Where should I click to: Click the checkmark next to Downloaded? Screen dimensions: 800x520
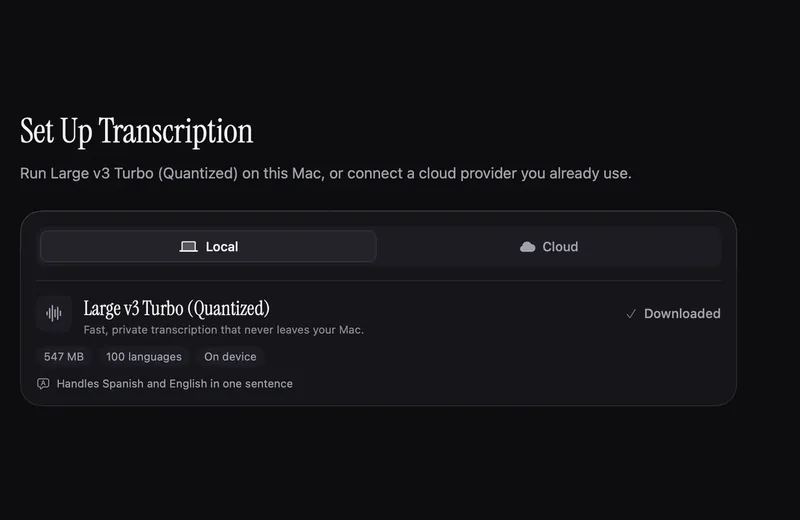click(x=631, y=314)
